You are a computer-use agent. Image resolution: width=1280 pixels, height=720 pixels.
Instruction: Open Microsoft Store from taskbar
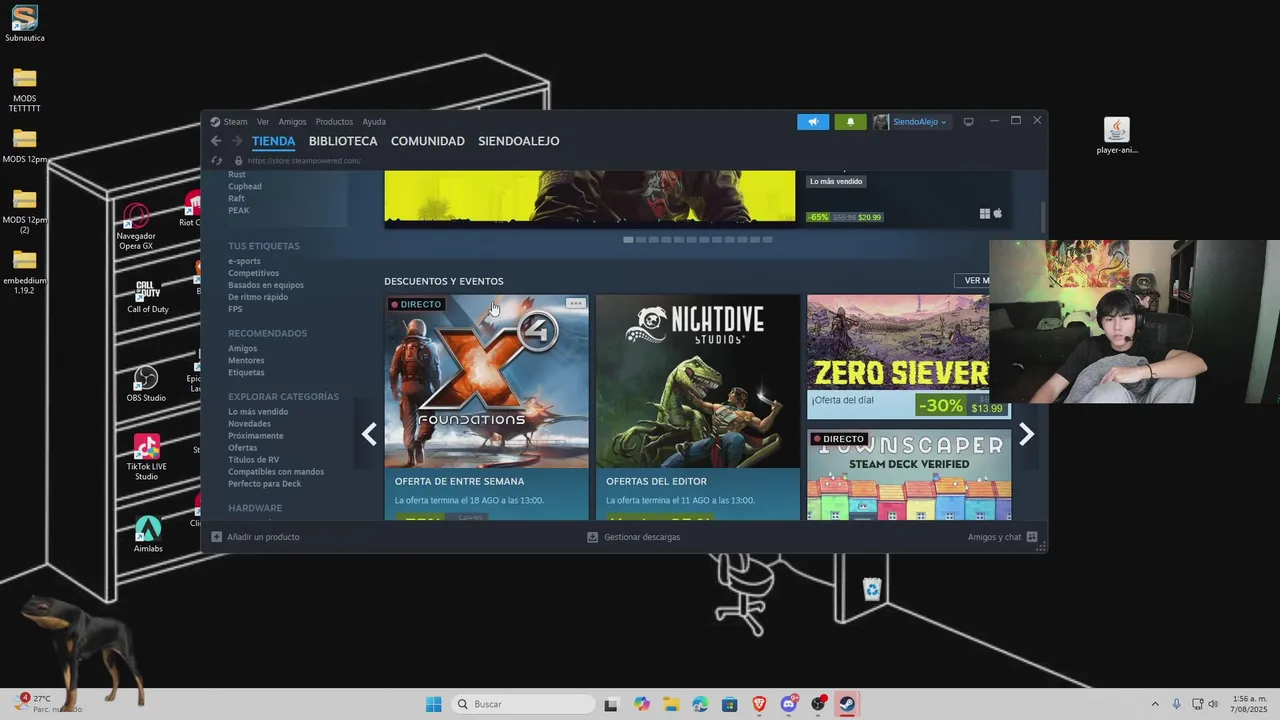coord(730,704)
